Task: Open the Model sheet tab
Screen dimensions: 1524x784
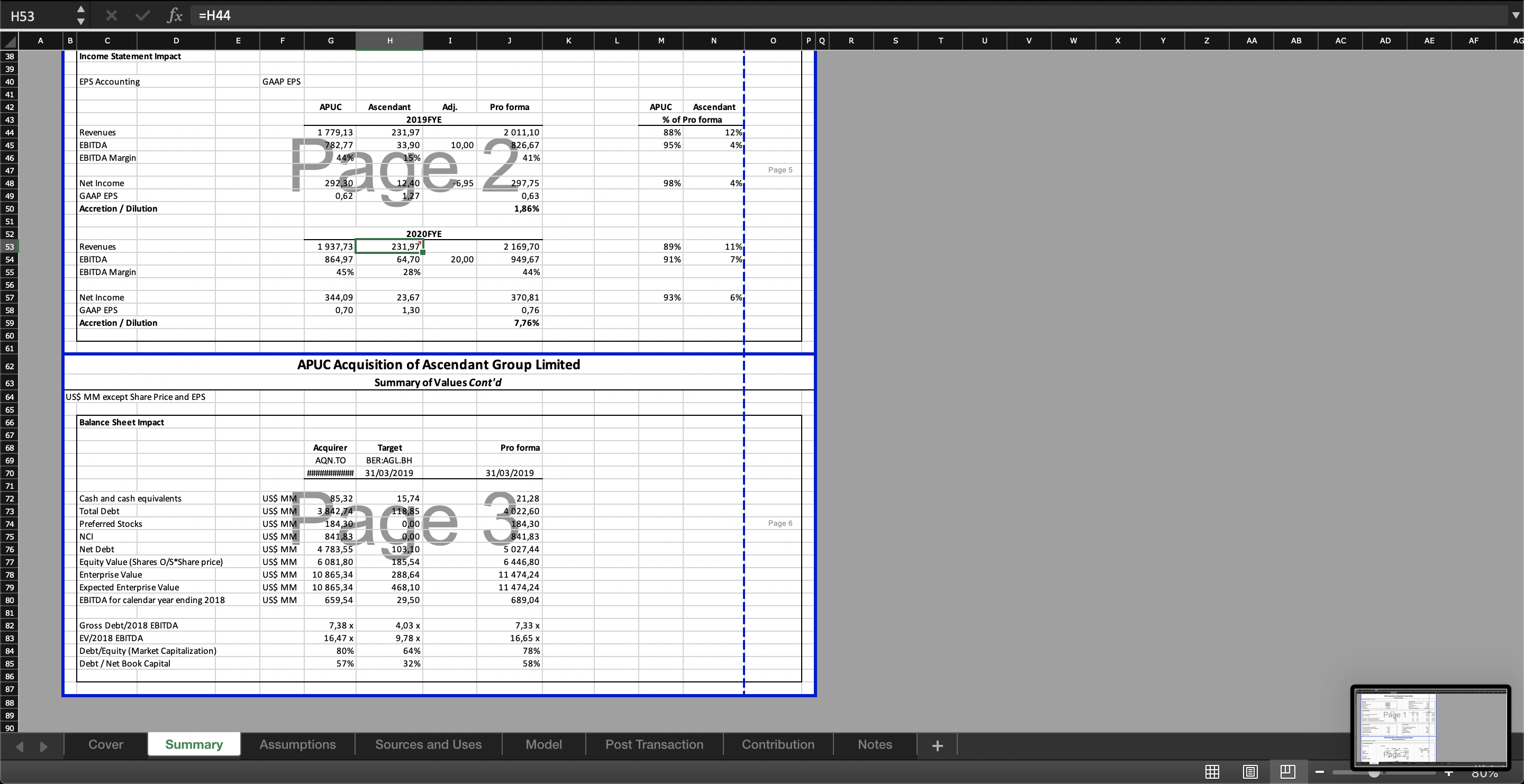Action: coord(543,744)
